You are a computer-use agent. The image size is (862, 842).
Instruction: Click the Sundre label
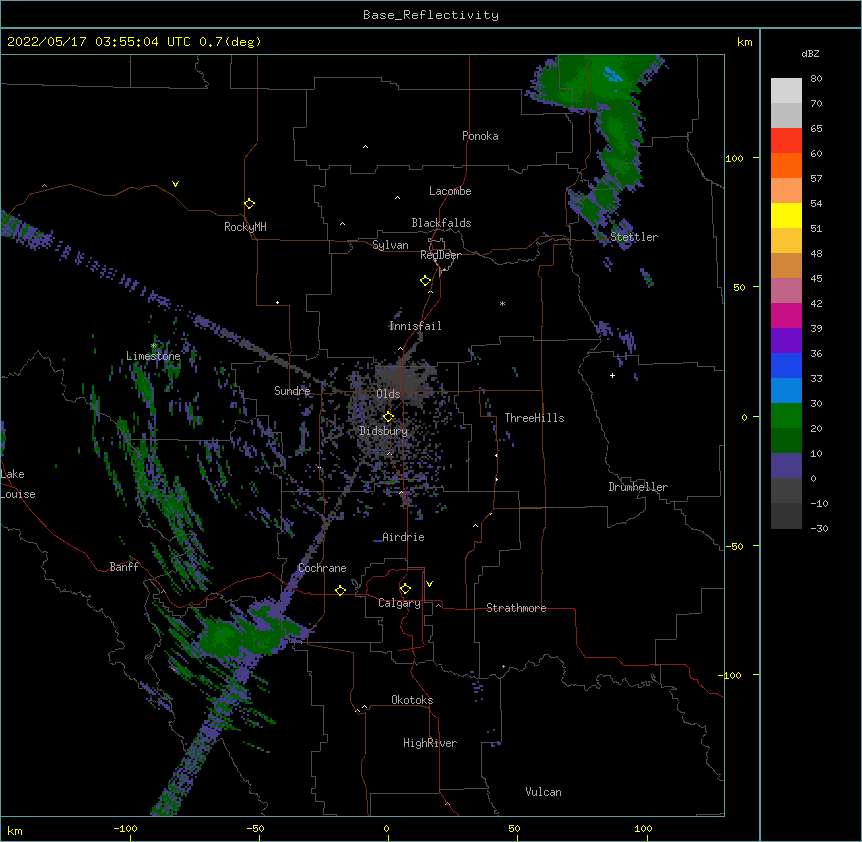pyautogui.click(x=292, y=391)
